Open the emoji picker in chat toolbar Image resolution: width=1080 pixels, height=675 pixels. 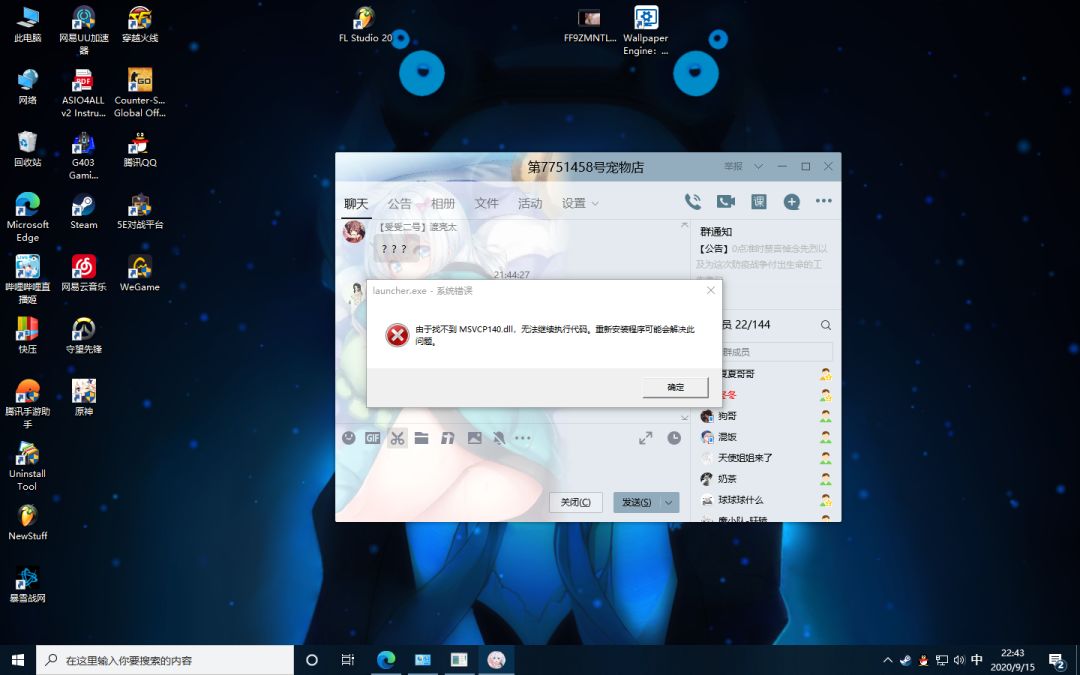[348, 438]
